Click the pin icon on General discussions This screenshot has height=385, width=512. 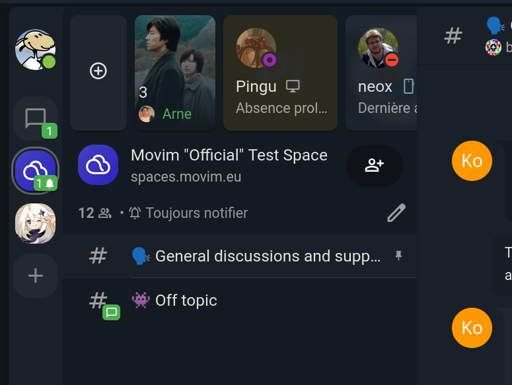(398, 256)
